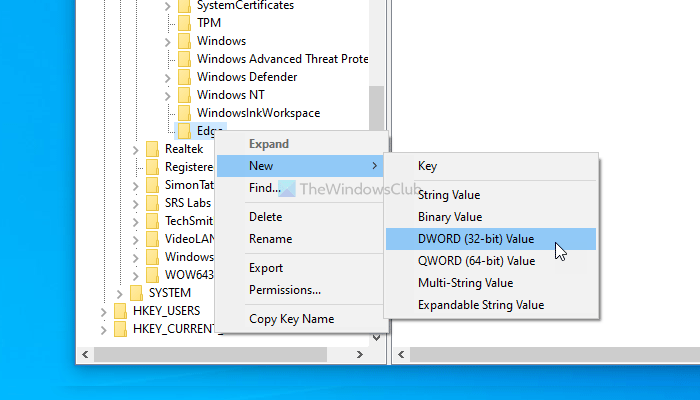Click the tree pane horizontal scrollbar thumb
Screen dimensions: 700x400
[210, 355]
